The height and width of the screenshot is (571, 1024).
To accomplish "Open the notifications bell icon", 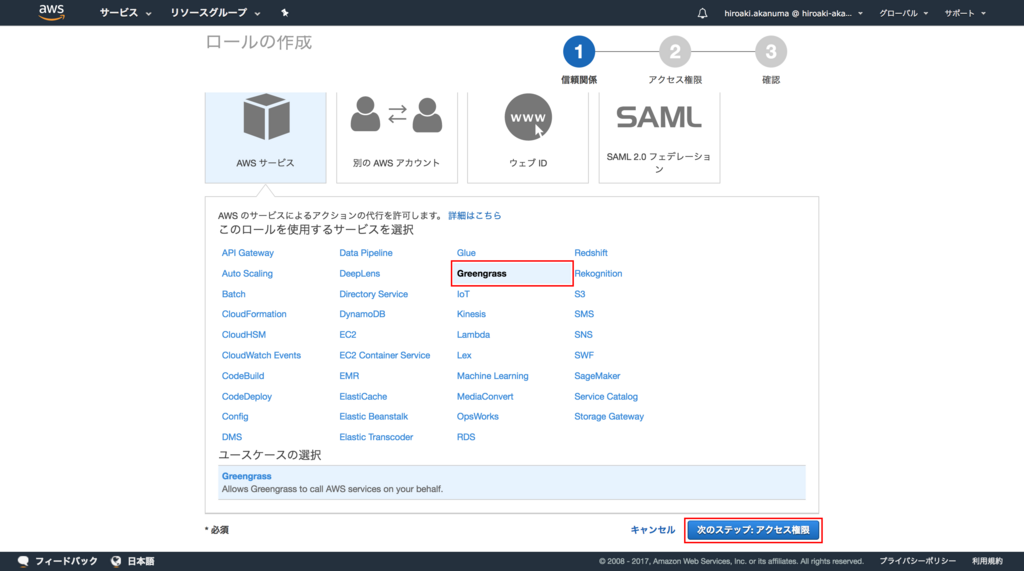I will tap(702, 13).
